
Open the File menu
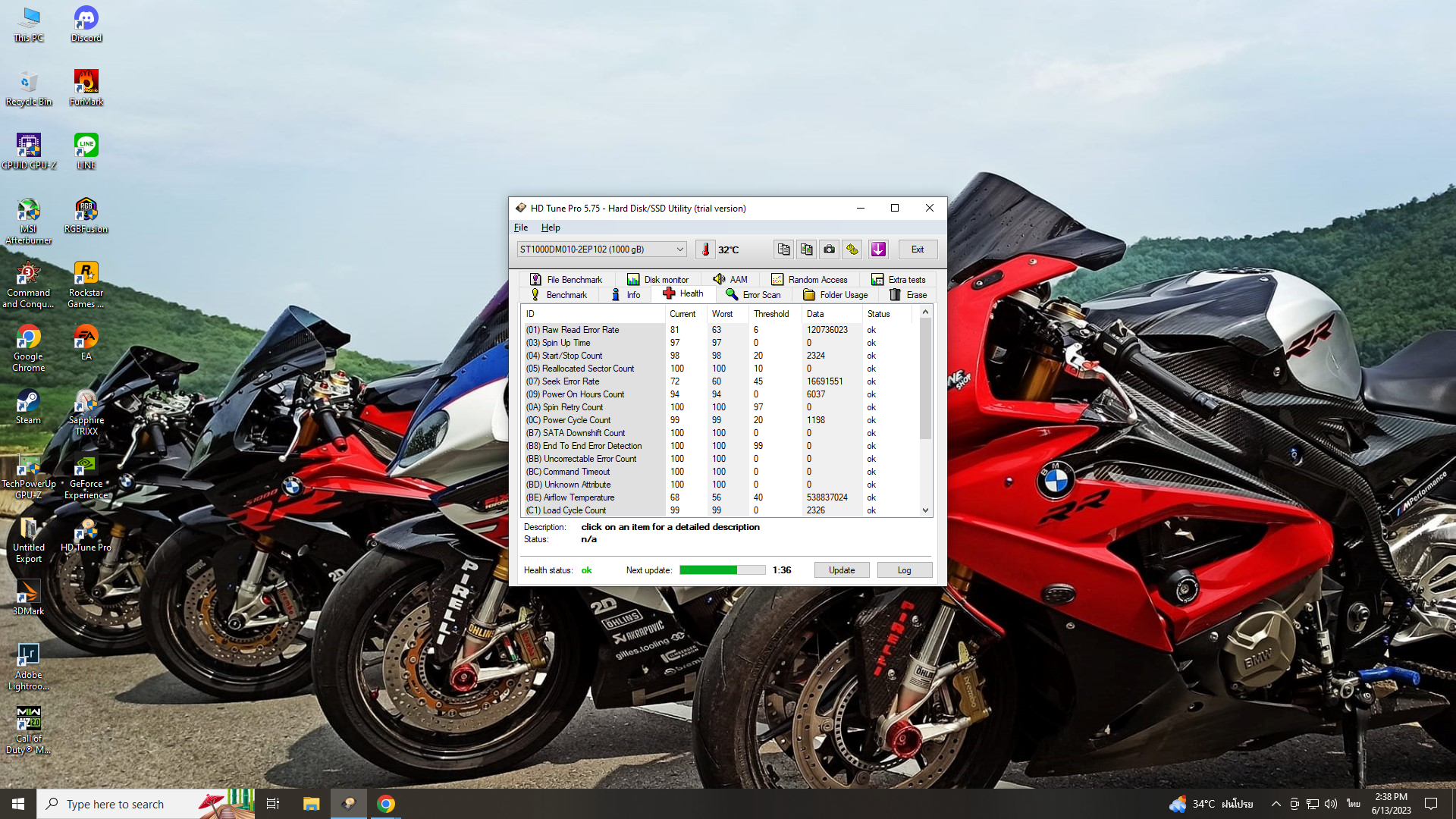point(521,227)
